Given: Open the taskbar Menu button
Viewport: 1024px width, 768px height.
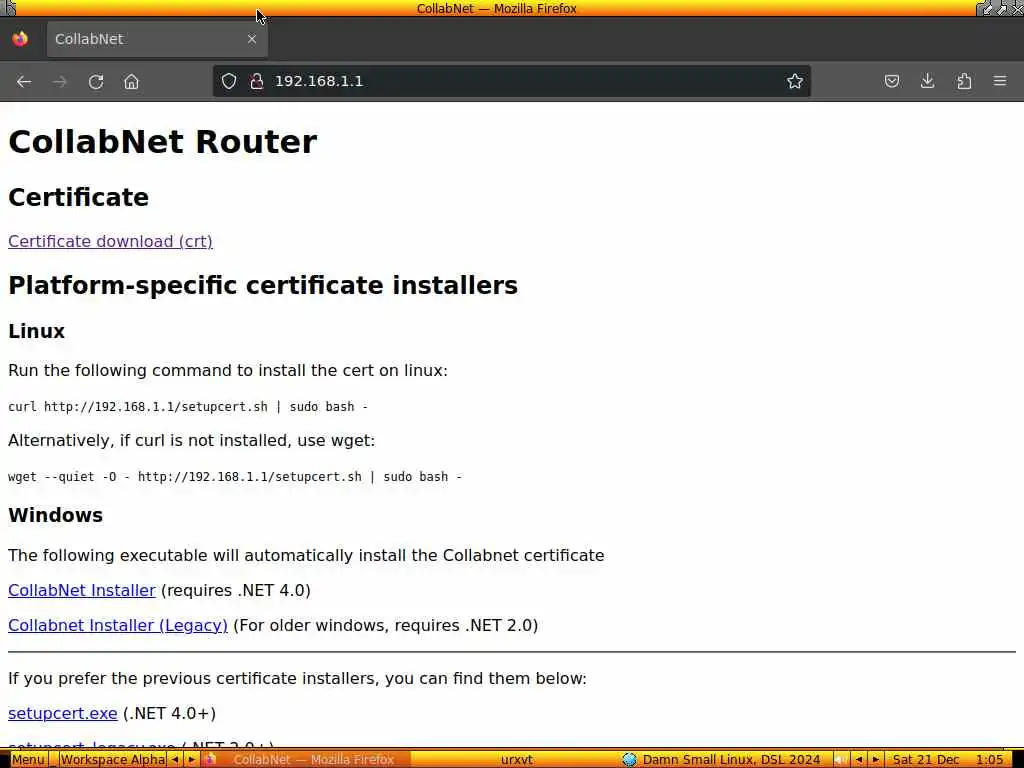Looking at the screenshot, I should [x=29, y=760].
